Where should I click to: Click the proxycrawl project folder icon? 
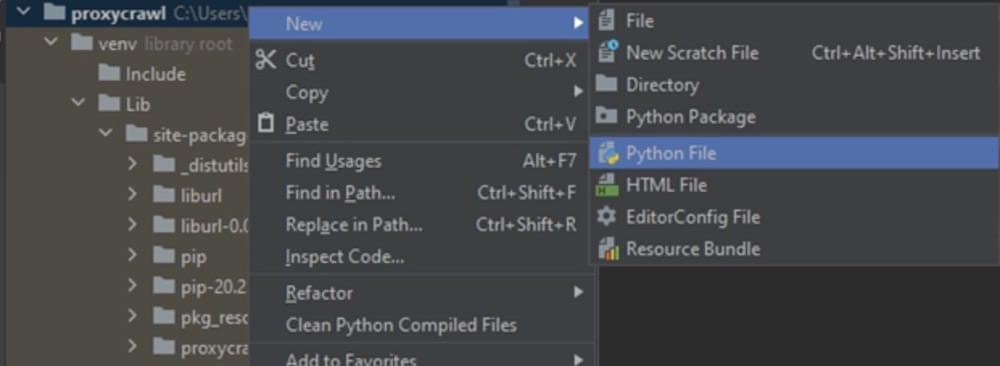click(x=55, y=12)
